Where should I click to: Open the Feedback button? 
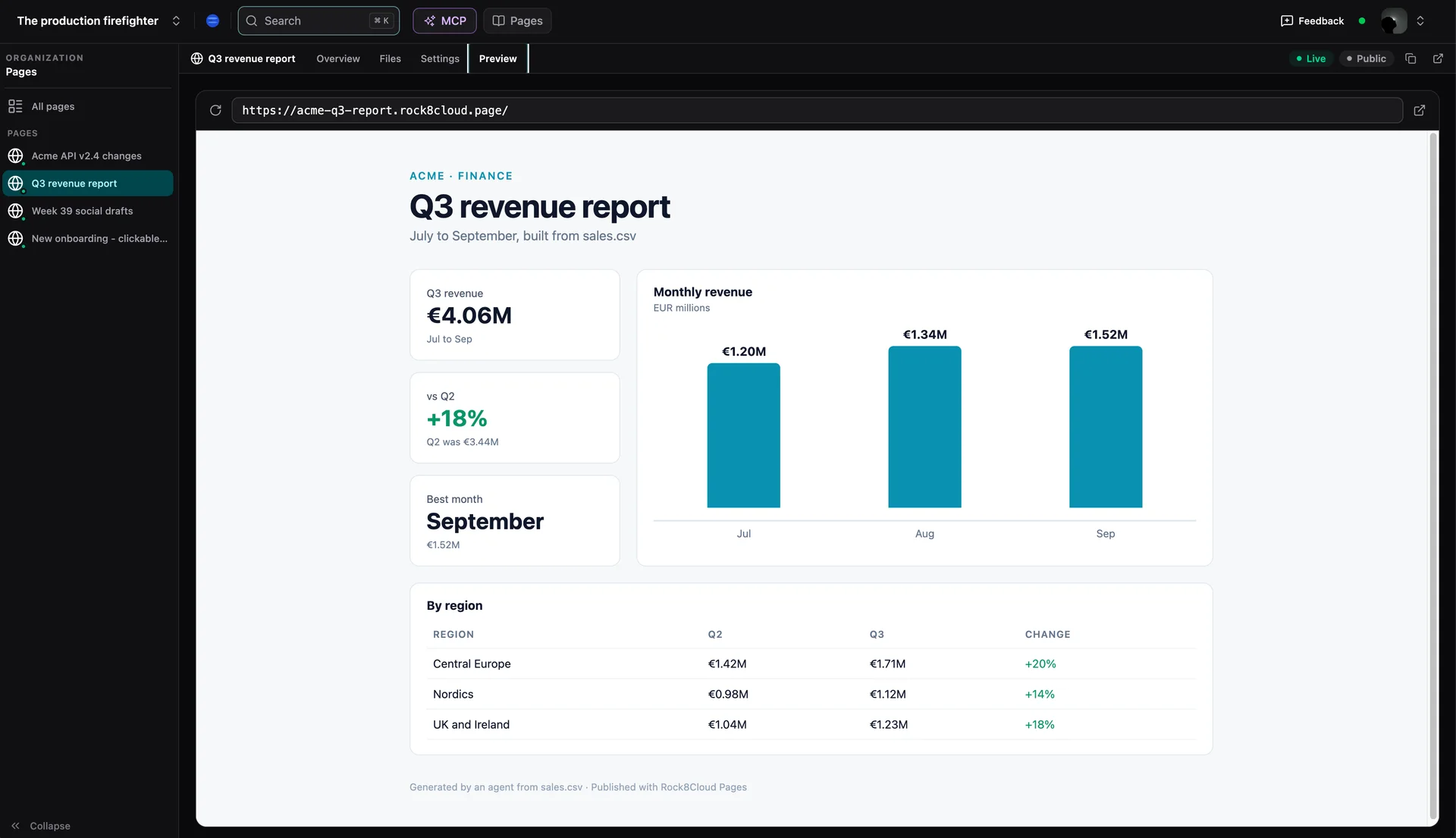[1312, 20]
